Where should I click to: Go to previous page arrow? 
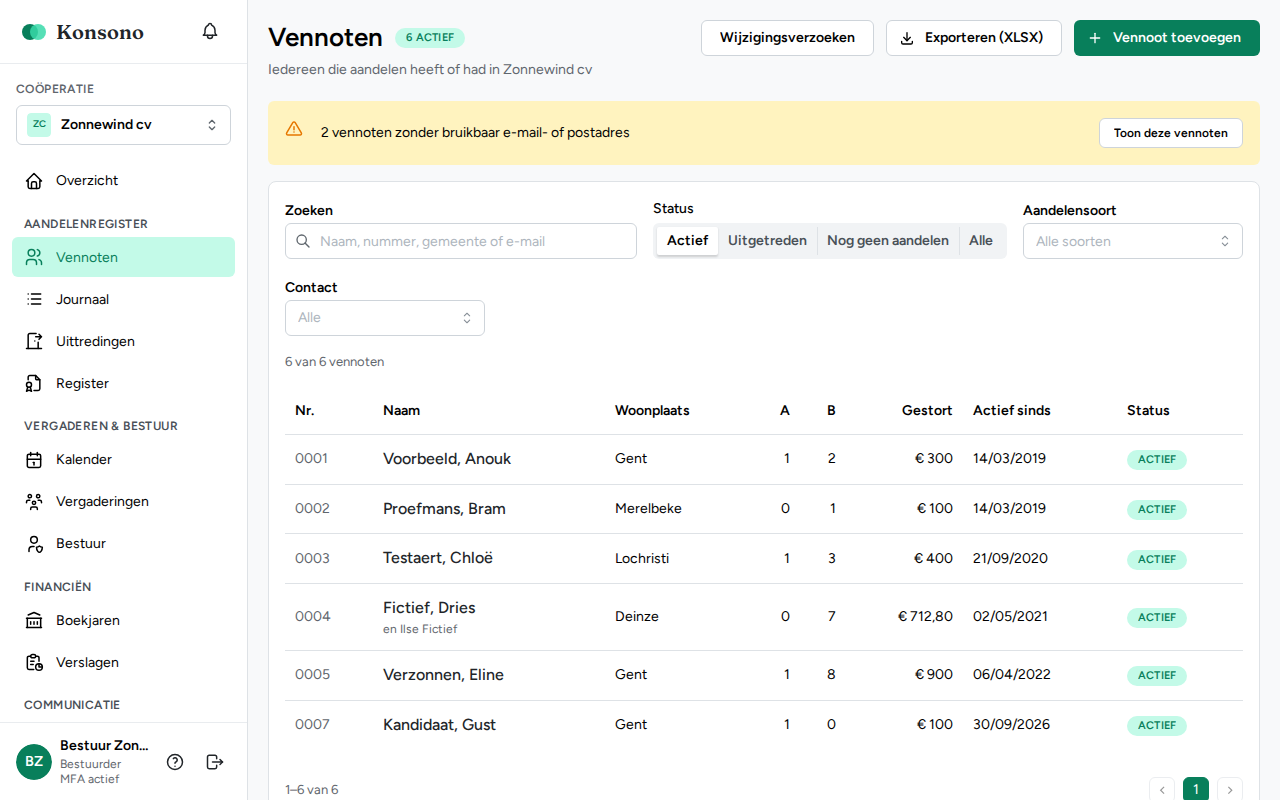click(x=1162, y=790)
